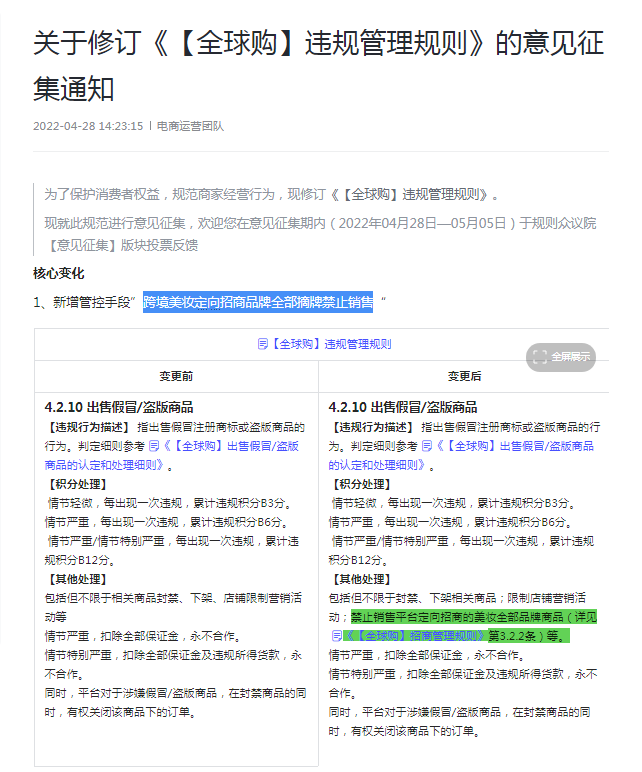Open highlighted 【全球购】招商管理规则 link
642x772 pixels.
416,636
